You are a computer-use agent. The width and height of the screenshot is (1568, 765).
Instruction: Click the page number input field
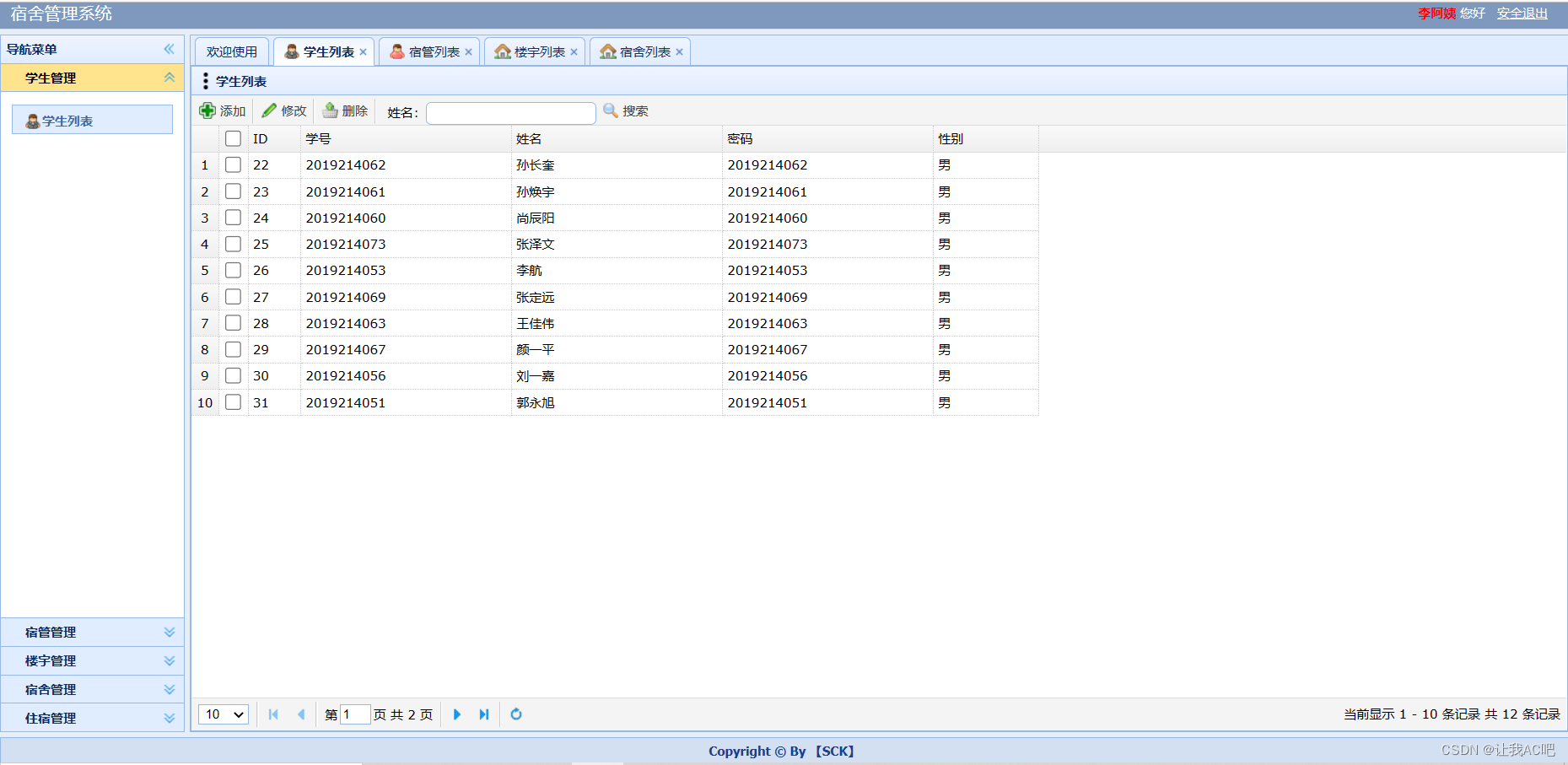point(355,714)
